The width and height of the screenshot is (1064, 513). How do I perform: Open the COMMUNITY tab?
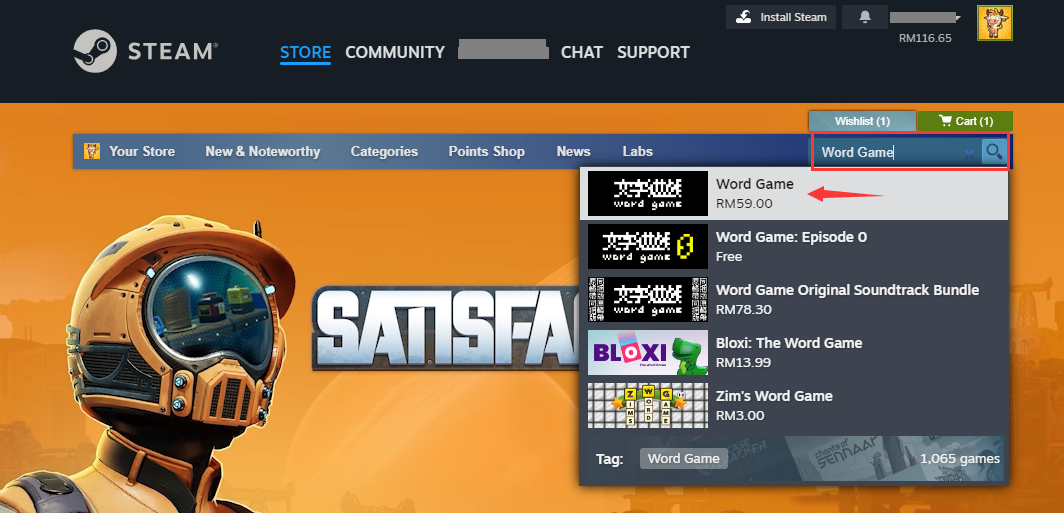tap(395, 52)
